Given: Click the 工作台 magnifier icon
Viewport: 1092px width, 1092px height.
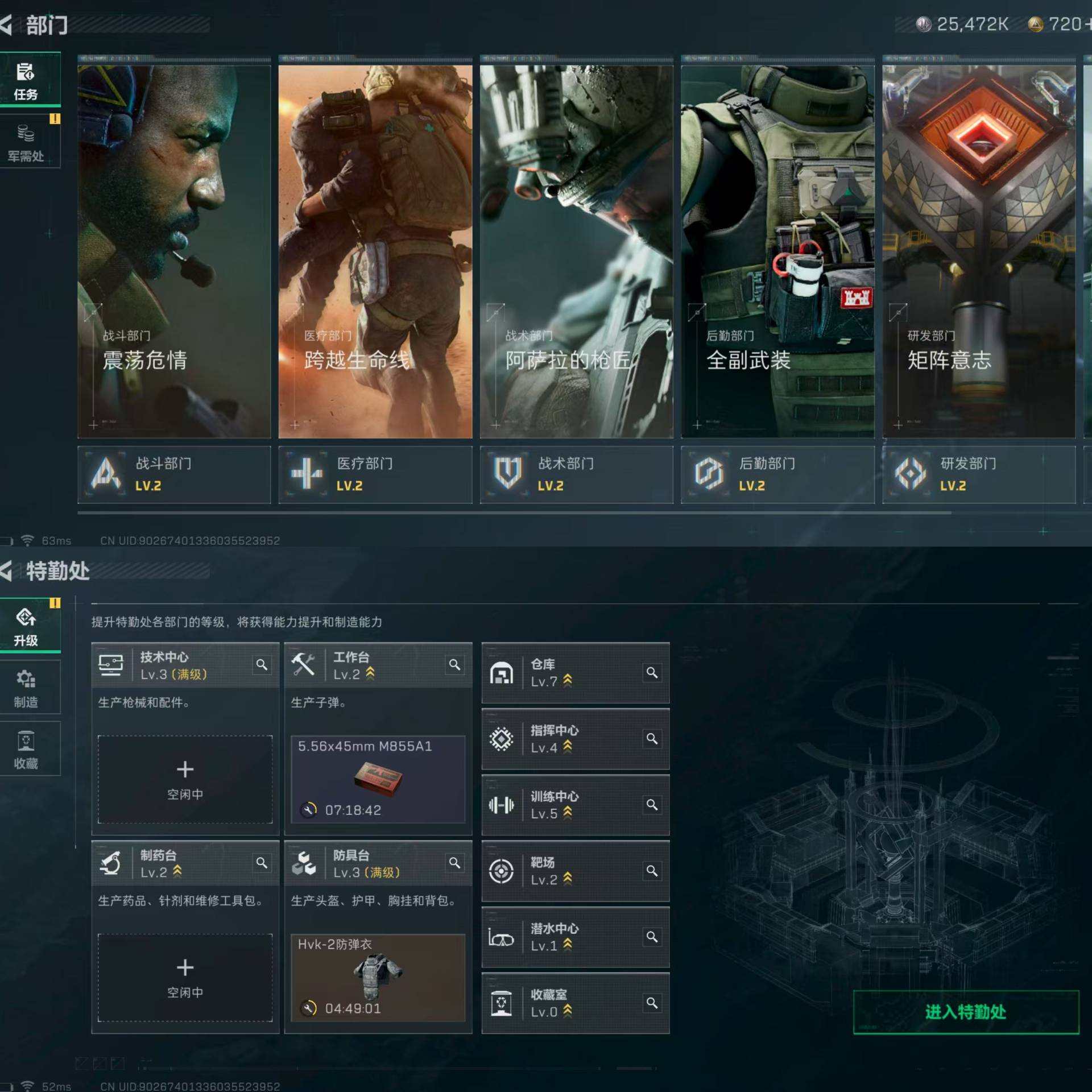Looking at the screenshot, I should click(x=454, y=664).
